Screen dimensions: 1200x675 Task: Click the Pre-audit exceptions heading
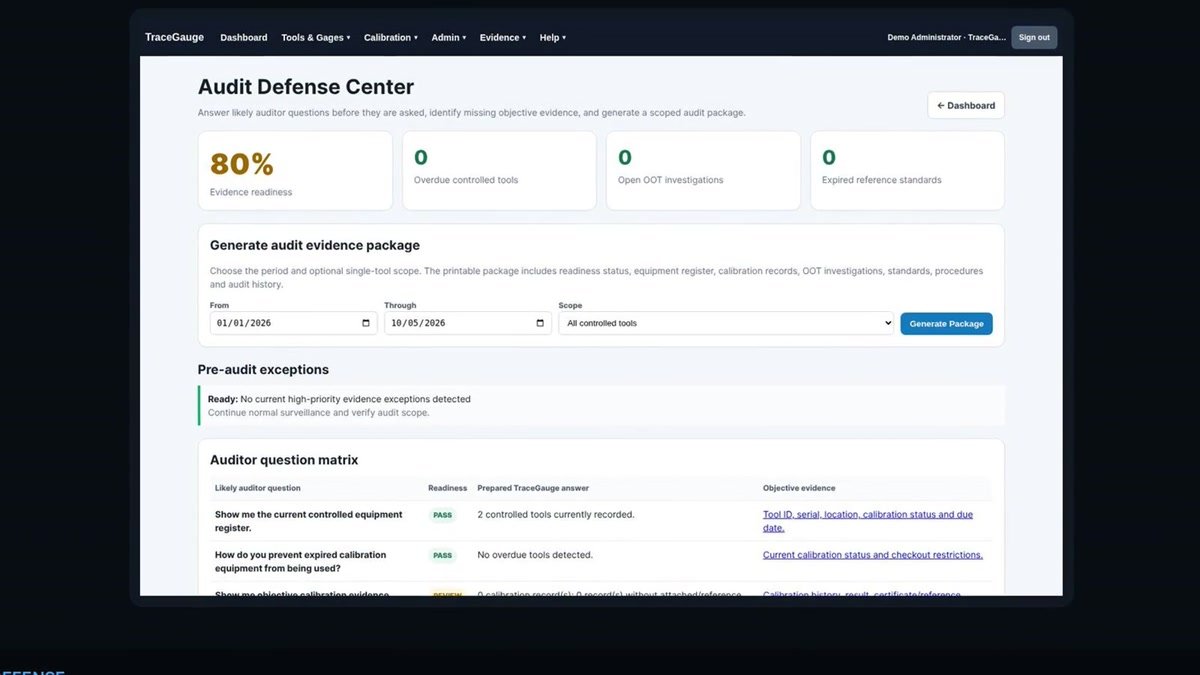[263, 369]
